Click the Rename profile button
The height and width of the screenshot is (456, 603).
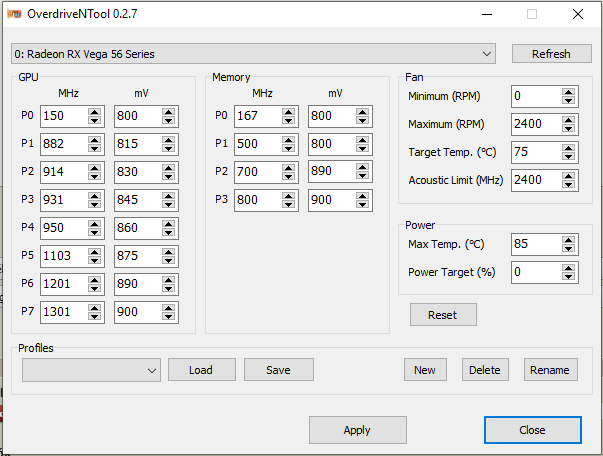[x=550, y=370]
